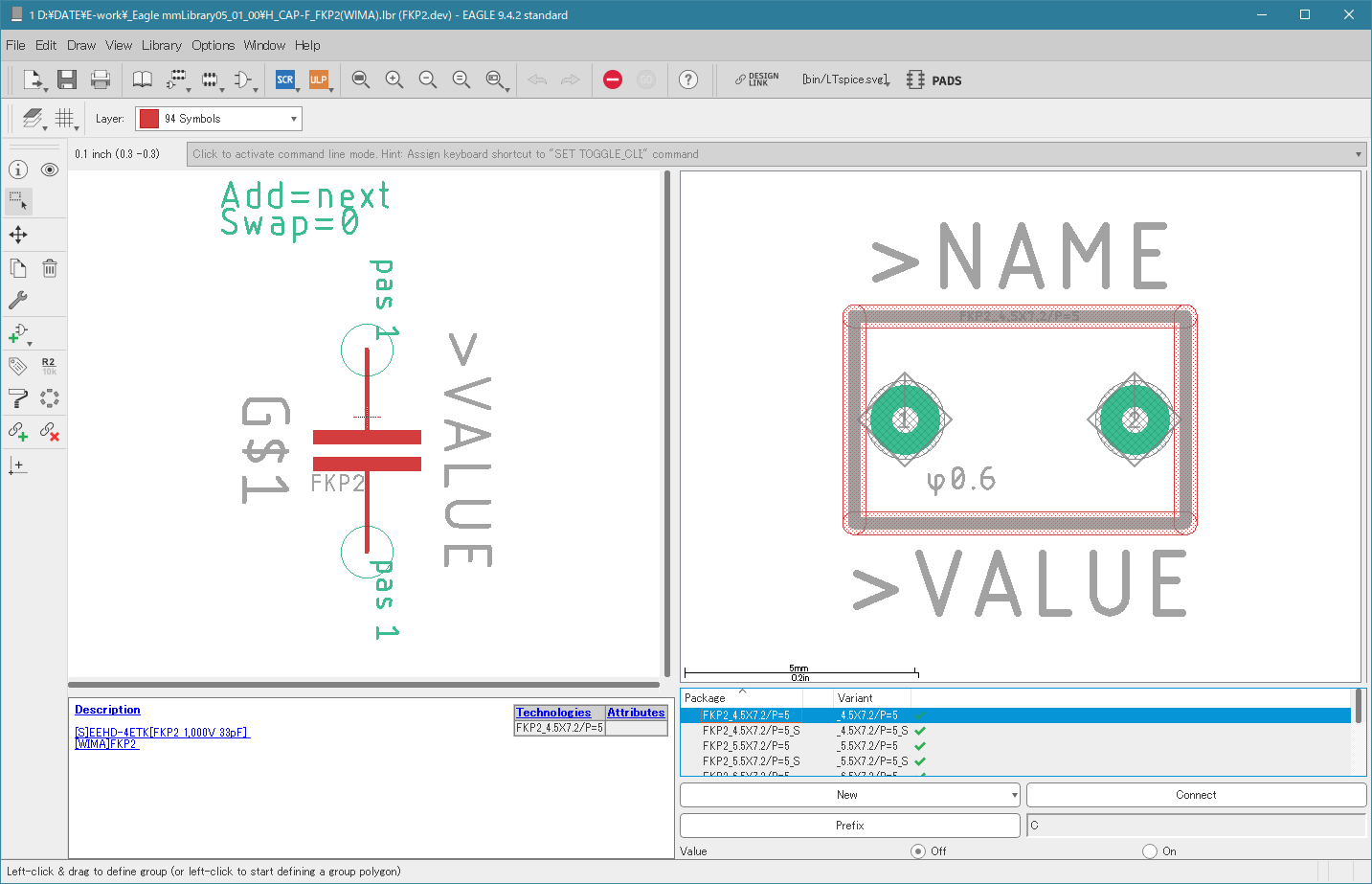Screen dimensions: 1372x884
Task: Click the Prefix button
Action: coord(849,826)
